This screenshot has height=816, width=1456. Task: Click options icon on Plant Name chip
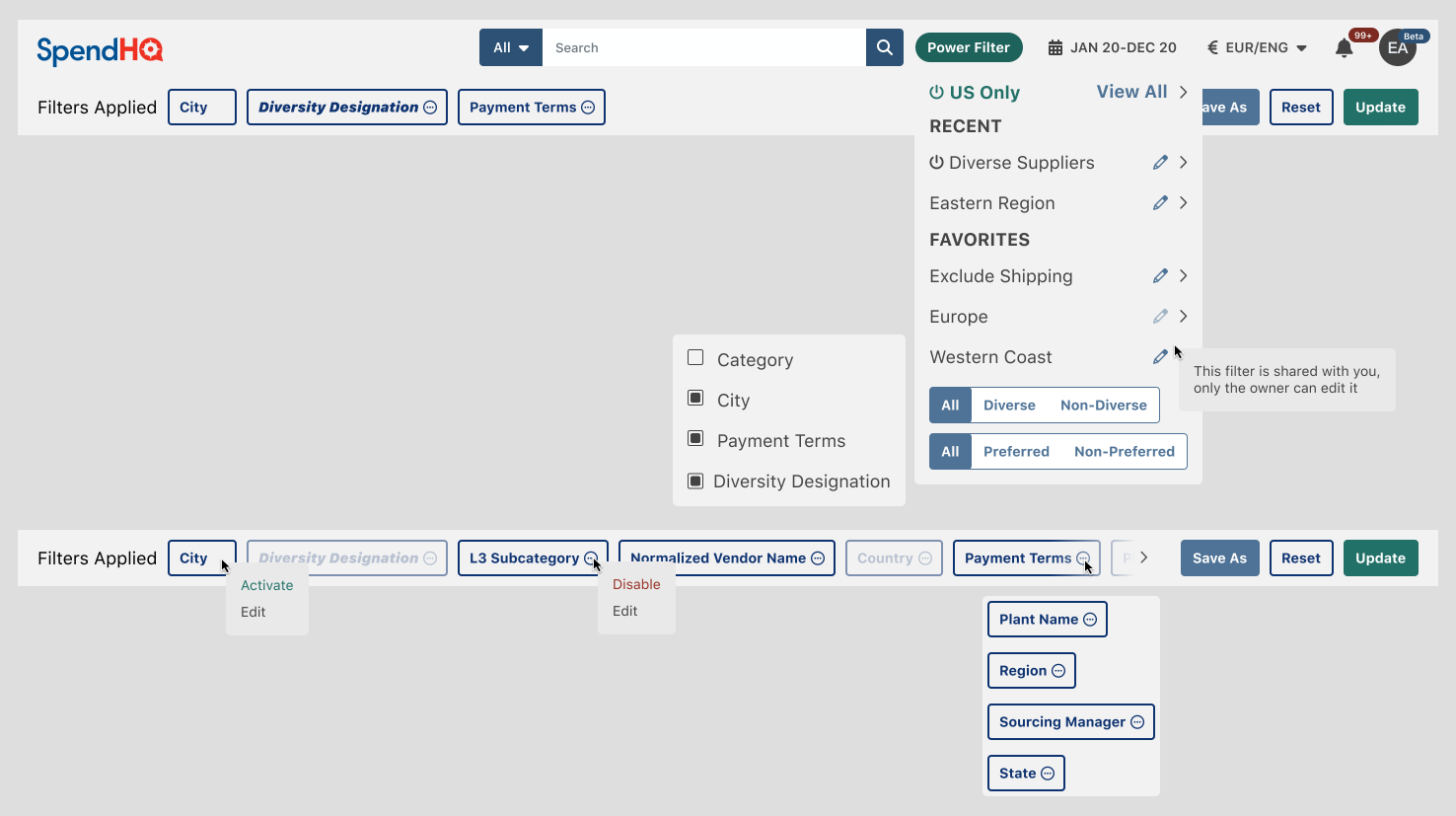(x=1090, y=620)
